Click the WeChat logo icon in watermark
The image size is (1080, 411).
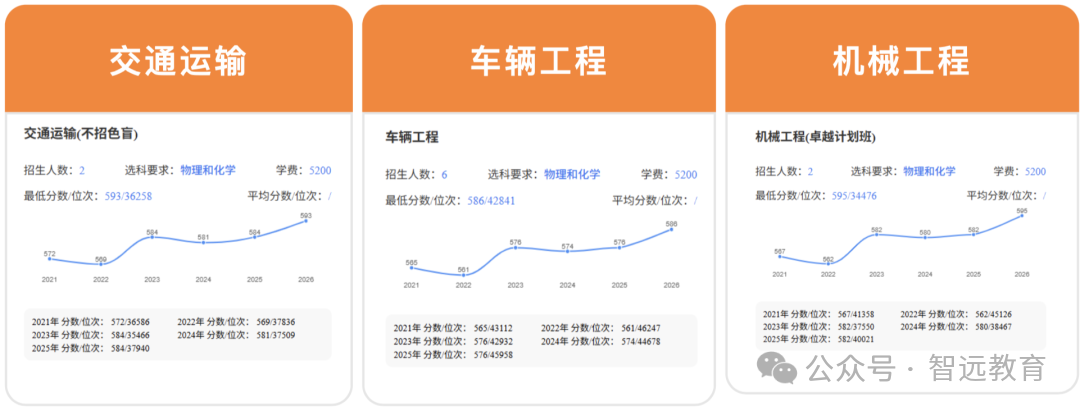click(x=778, y=368)
